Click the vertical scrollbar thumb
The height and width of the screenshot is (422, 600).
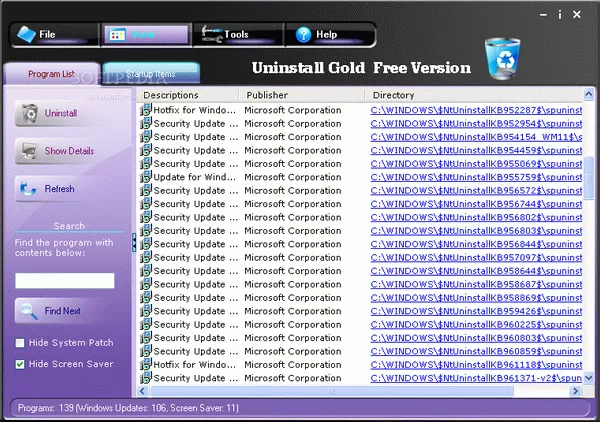[589, 177]
